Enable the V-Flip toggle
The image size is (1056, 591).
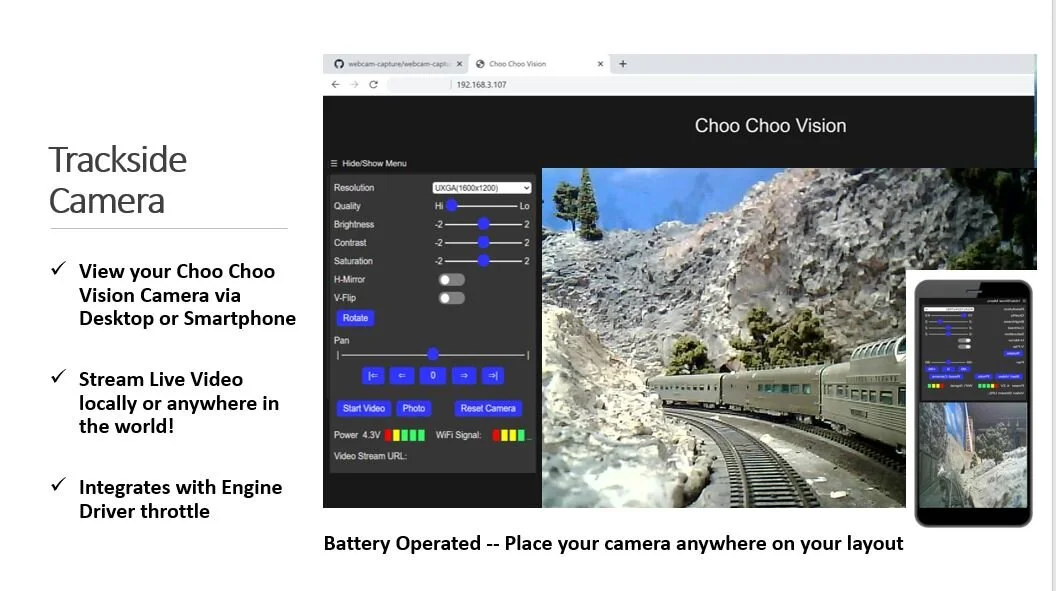click(451, 298)
